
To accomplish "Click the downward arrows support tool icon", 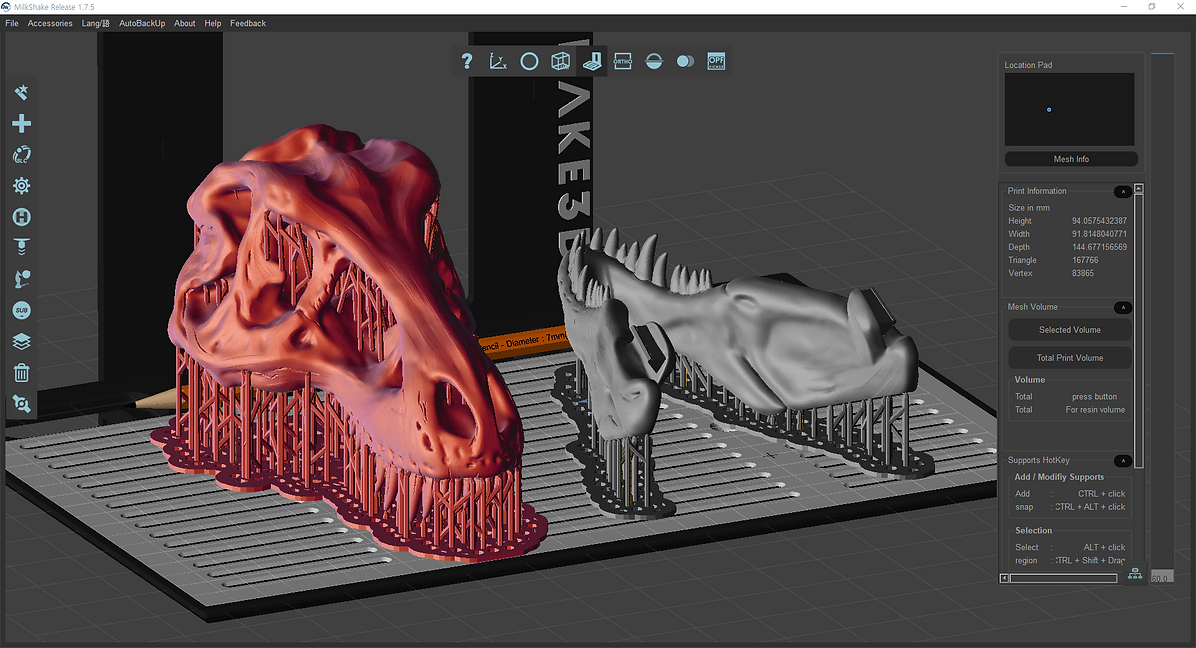I will point(21,248).
